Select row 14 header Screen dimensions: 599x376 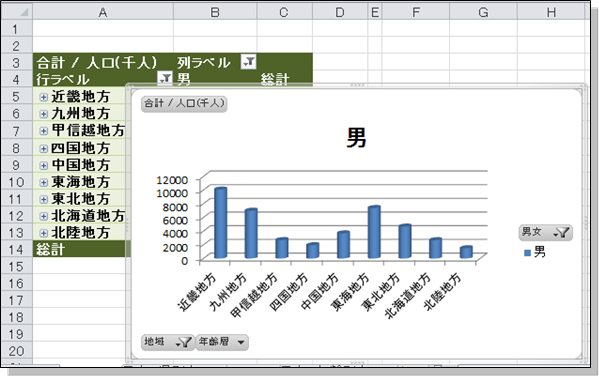click(x=16, y=250)
